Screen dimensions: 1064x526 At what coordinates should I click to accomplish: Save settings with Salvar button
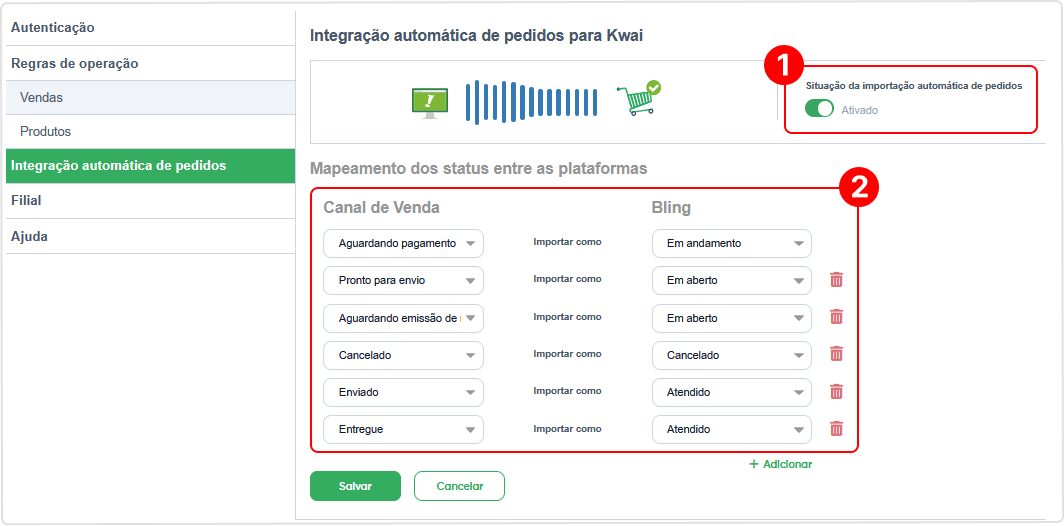point(355,486)
